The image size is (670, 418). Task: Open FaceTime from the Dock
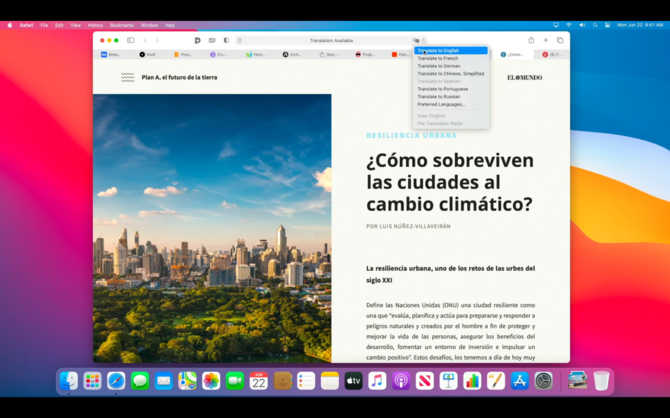click(235, 381)
